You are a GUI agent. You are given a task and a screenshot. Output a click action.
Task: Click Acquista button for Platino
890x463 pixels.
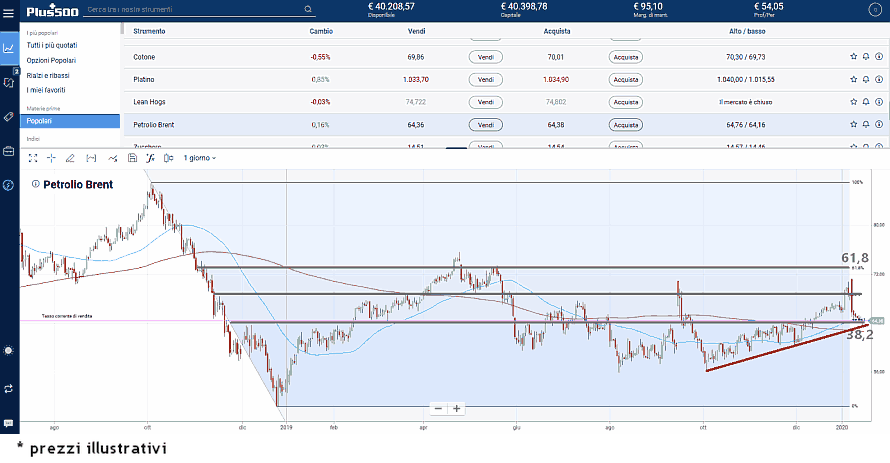[625, 79]
